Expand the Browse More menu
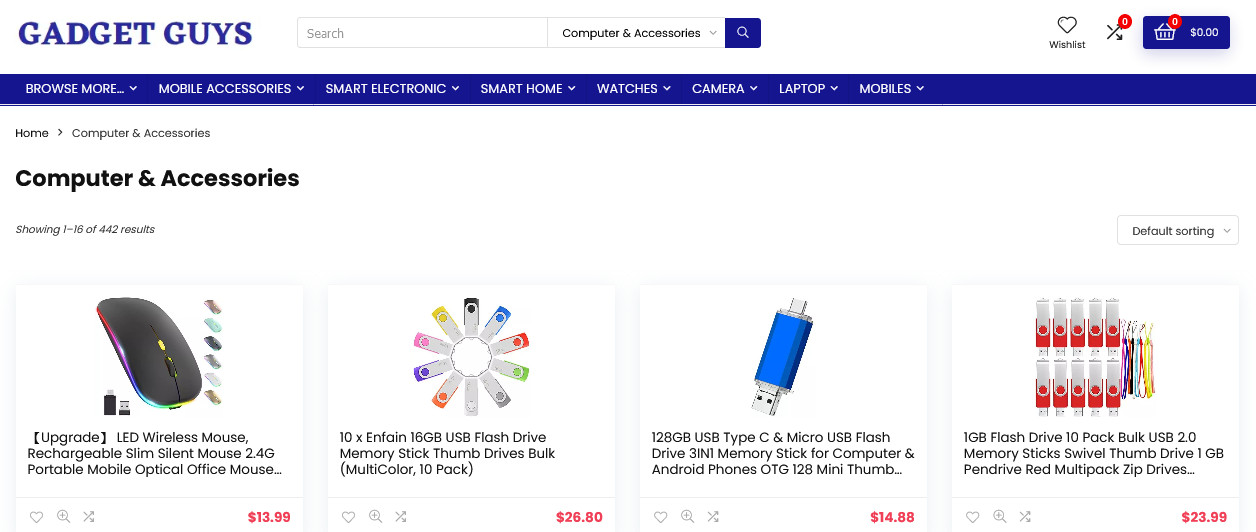Screen dimensions: 1256x532 pyautogui.click(x=81, y=89)
